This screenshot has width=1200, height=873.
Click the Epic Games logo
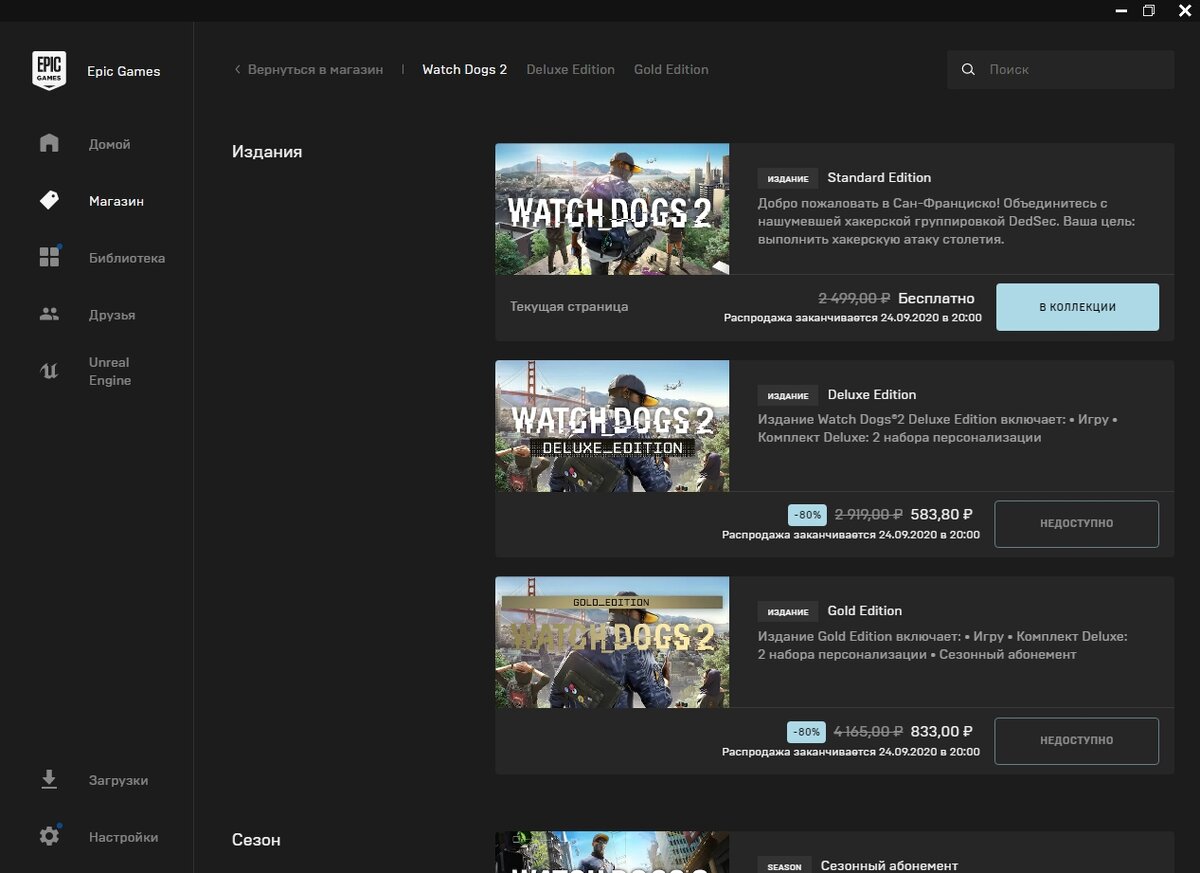tap(49, 71)
